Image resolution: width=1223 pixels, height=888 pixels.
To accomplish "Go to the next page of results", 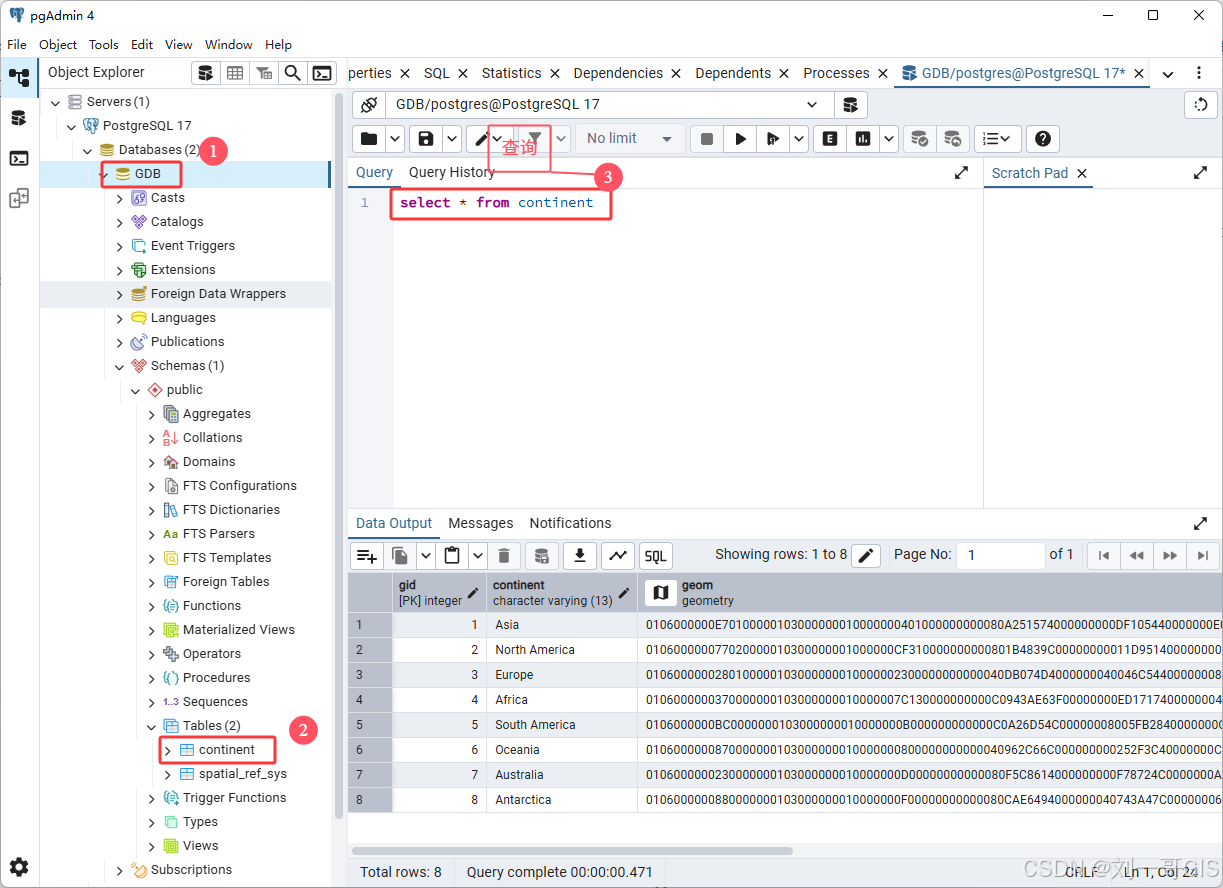I will (1170, 555).
